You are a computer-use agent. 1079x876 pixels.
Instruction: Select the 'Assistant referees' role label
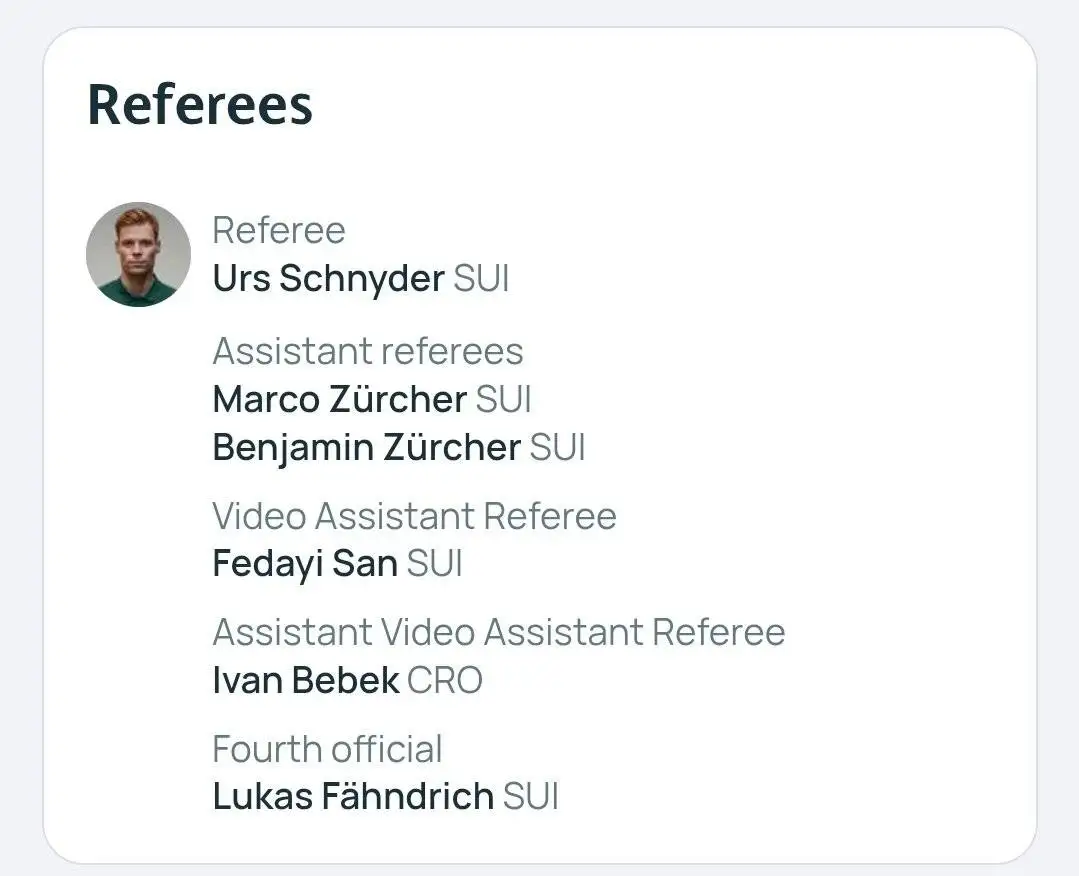[367, 351]
